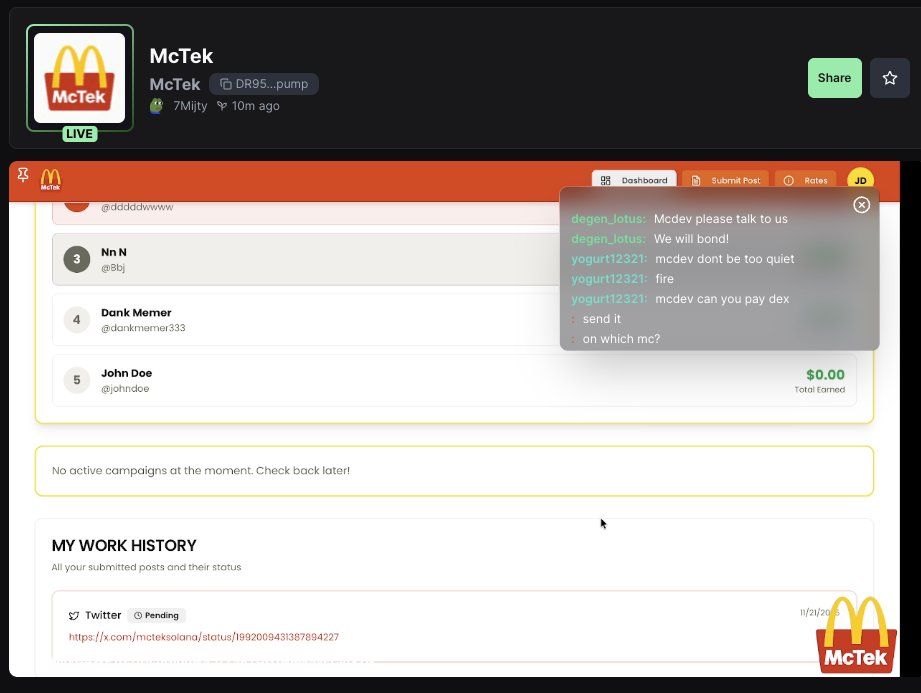921x693 pixels.
Task: Click the Dank Memer leaderboard entry
Action: [450, 318]
